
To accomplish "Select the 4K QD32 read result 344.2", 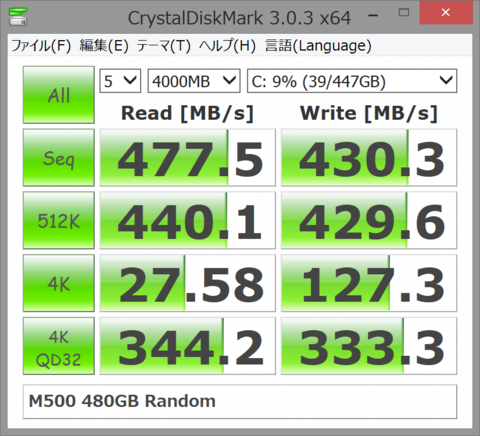I will click(188, 346).
